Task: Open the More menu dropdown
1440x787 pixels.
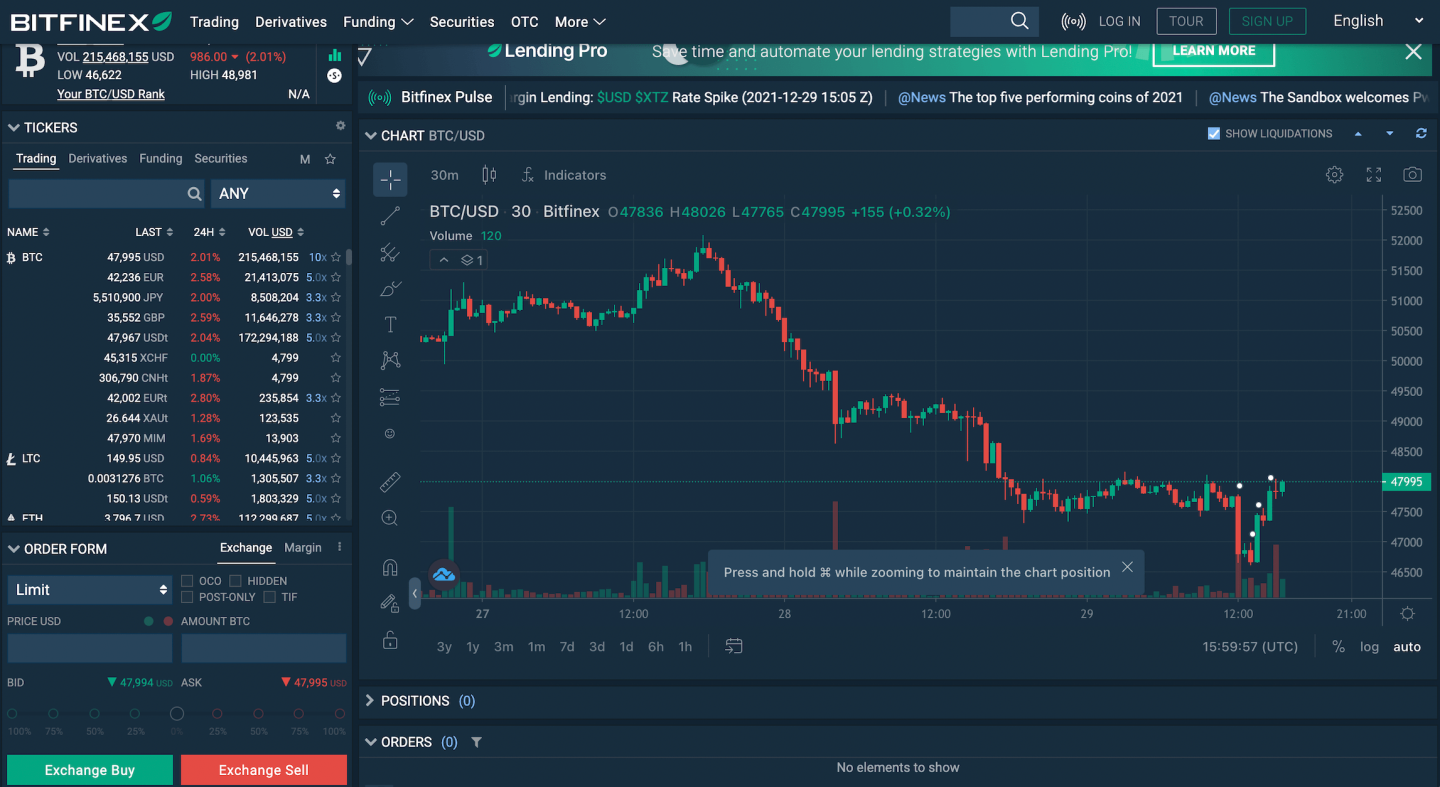Action: coord(580,22)
